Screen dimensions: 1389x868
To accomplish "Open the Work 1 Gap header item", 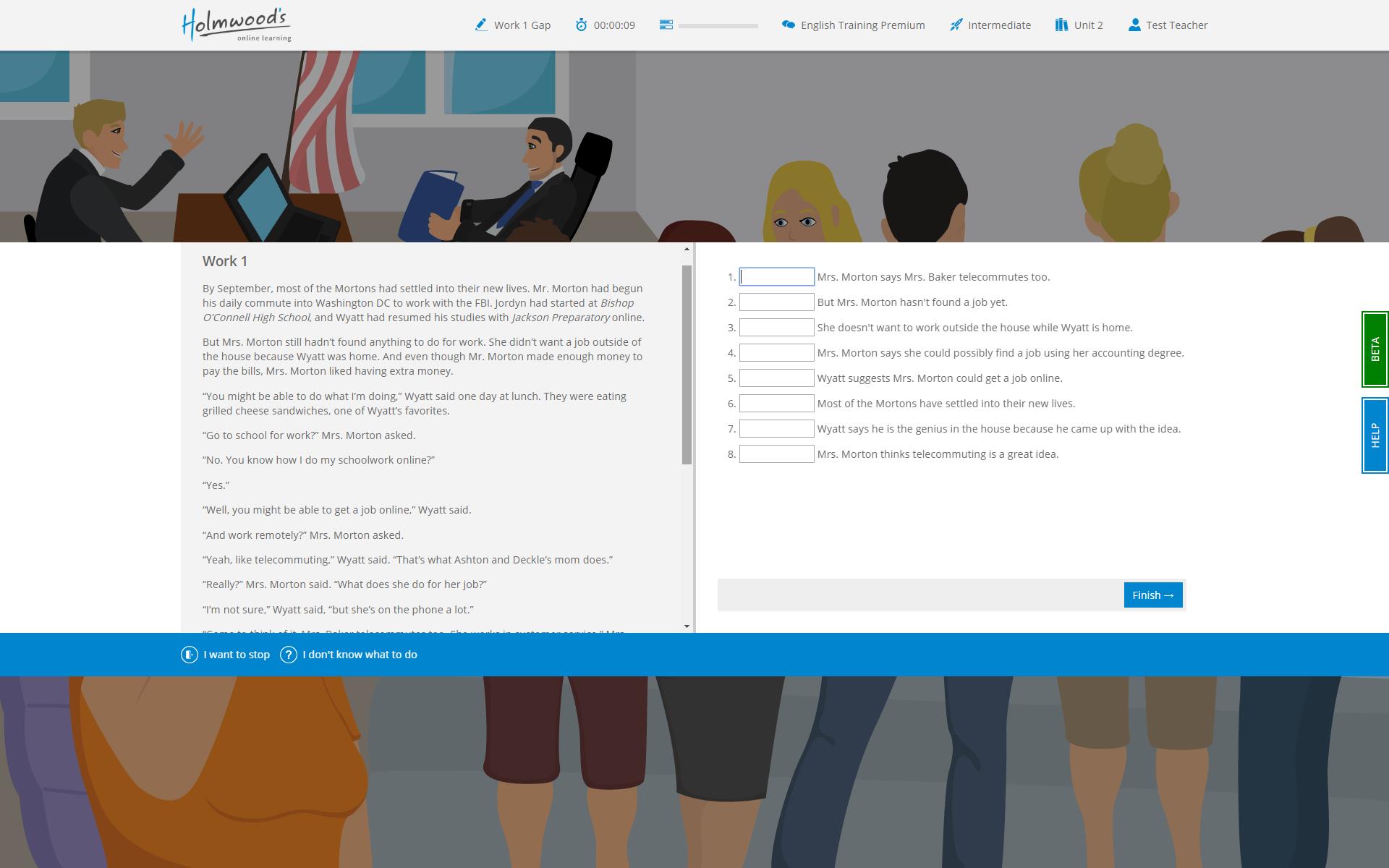I will (522, 25).
